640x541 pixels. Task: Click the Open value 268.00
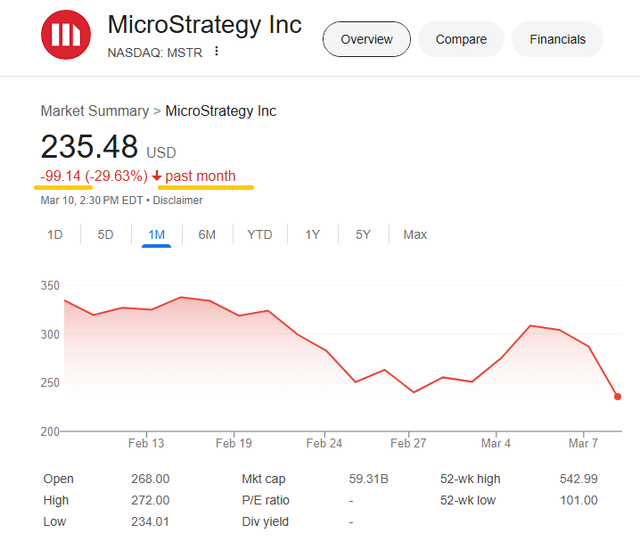[x=150, y=479]
